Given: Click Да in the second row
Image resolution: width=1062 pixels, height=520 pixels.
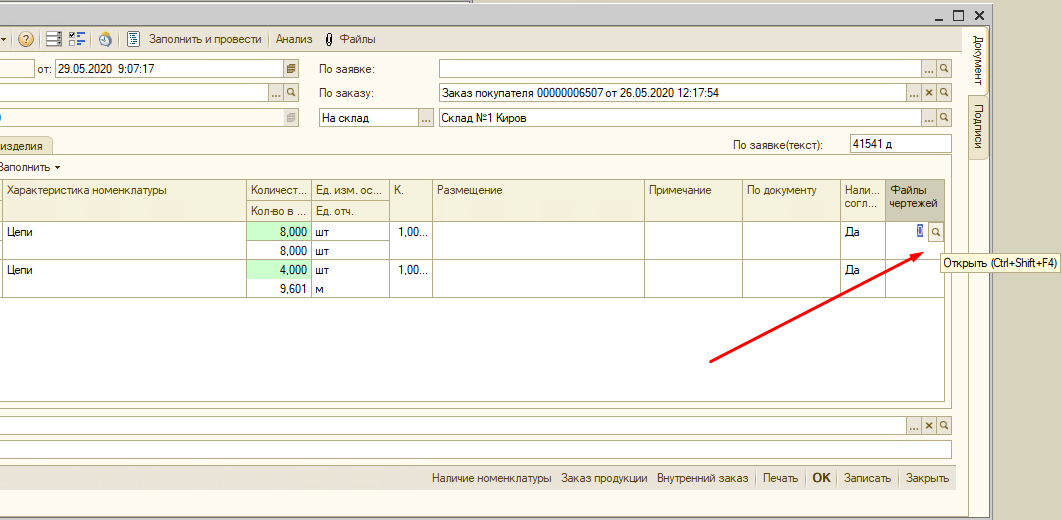Looking at the screenshot, I should (x=862, y=269).
